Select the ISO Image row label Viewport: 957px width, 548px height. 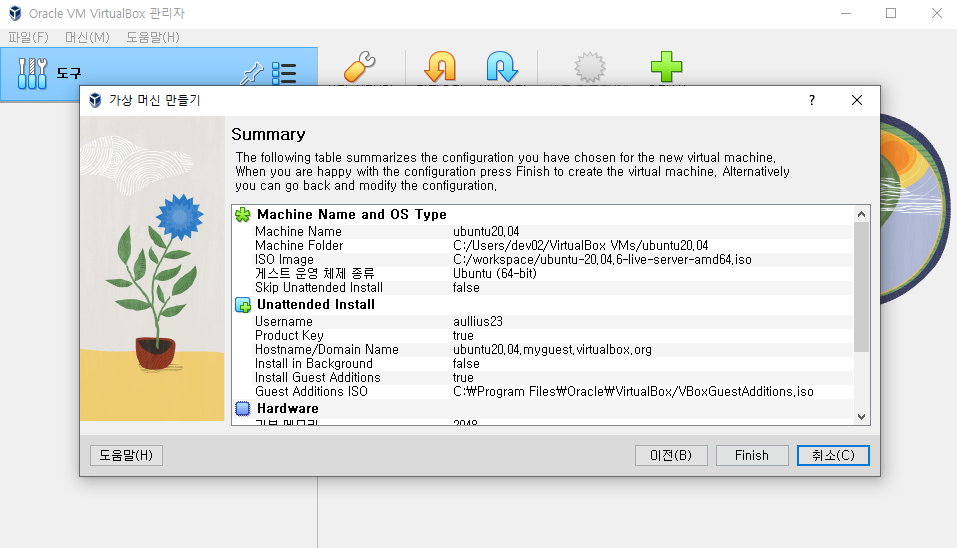point(284,259)
